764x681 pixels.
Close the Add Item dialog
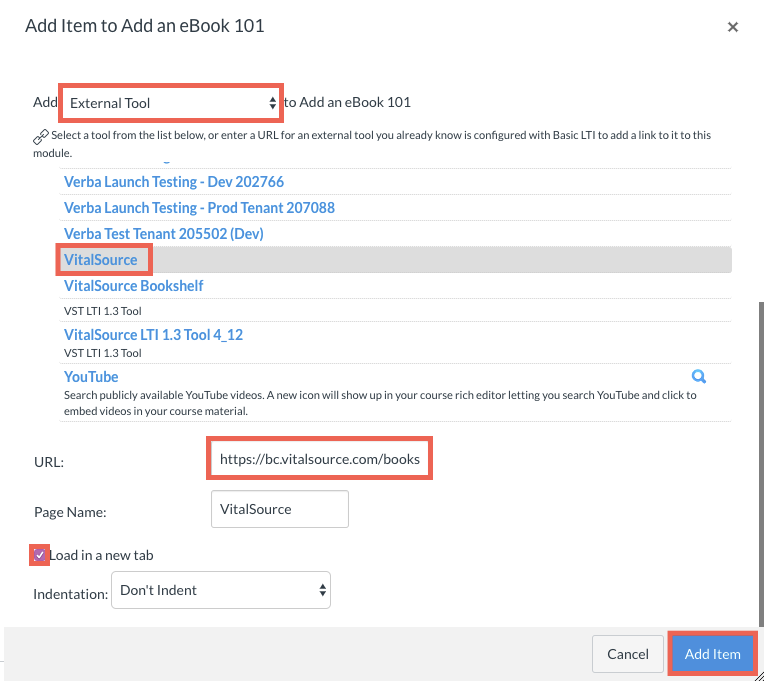click(x=732, y=27)
